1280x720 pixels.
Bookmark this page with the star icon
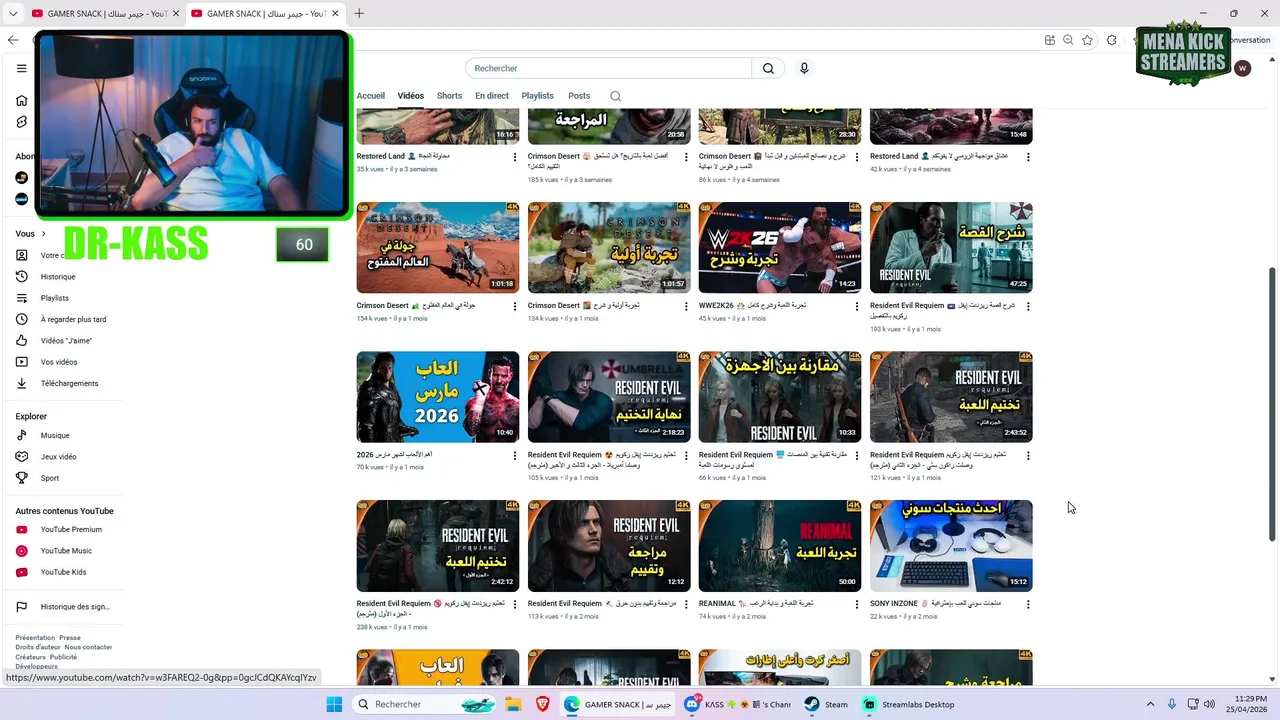pyautogui.click(x=1087, y=40)
